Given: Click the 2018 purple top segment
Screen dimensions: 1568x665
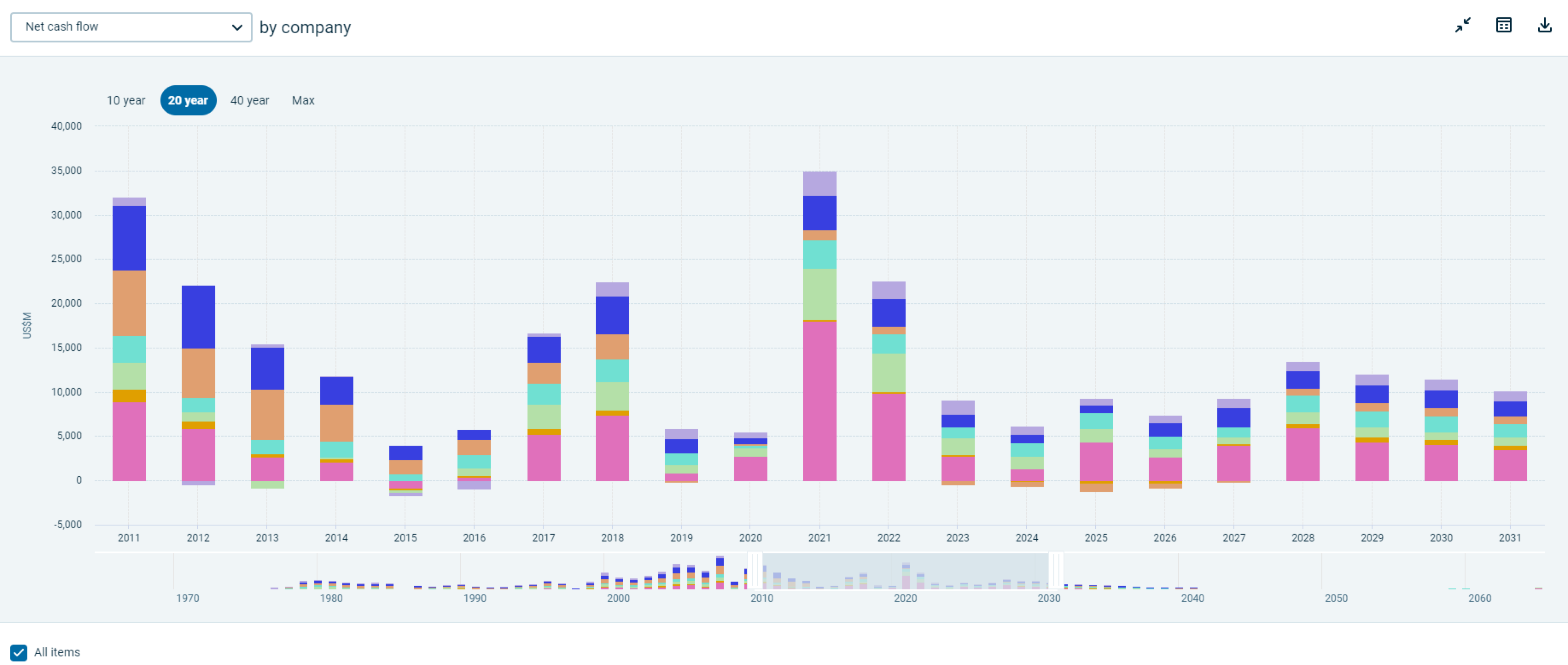Looking at the screenshot, I should 612,290.
